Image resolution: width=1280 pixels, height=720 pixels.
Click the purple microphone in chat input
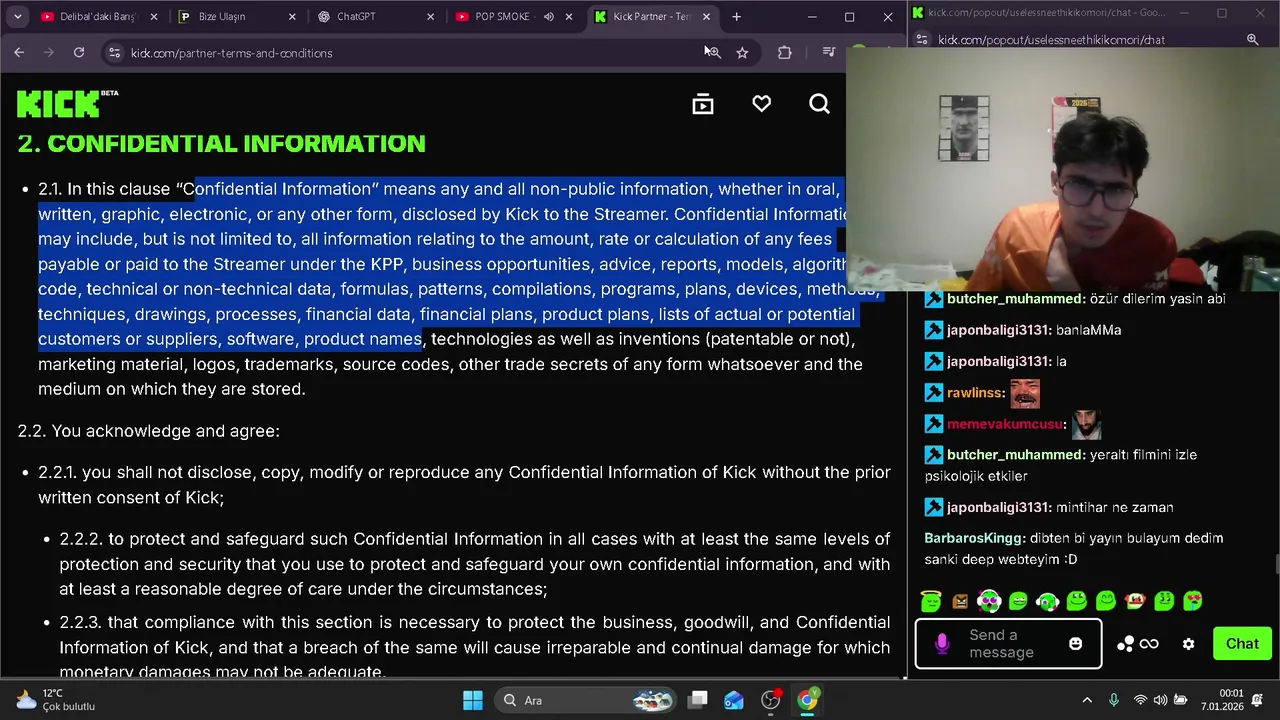click(941, 644)
